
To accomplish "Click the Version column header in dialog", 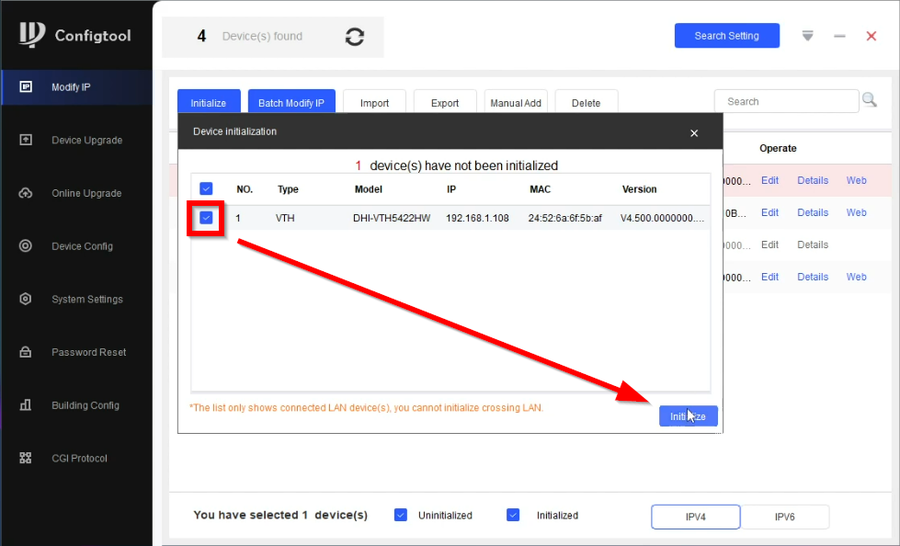I will (639, 189).
